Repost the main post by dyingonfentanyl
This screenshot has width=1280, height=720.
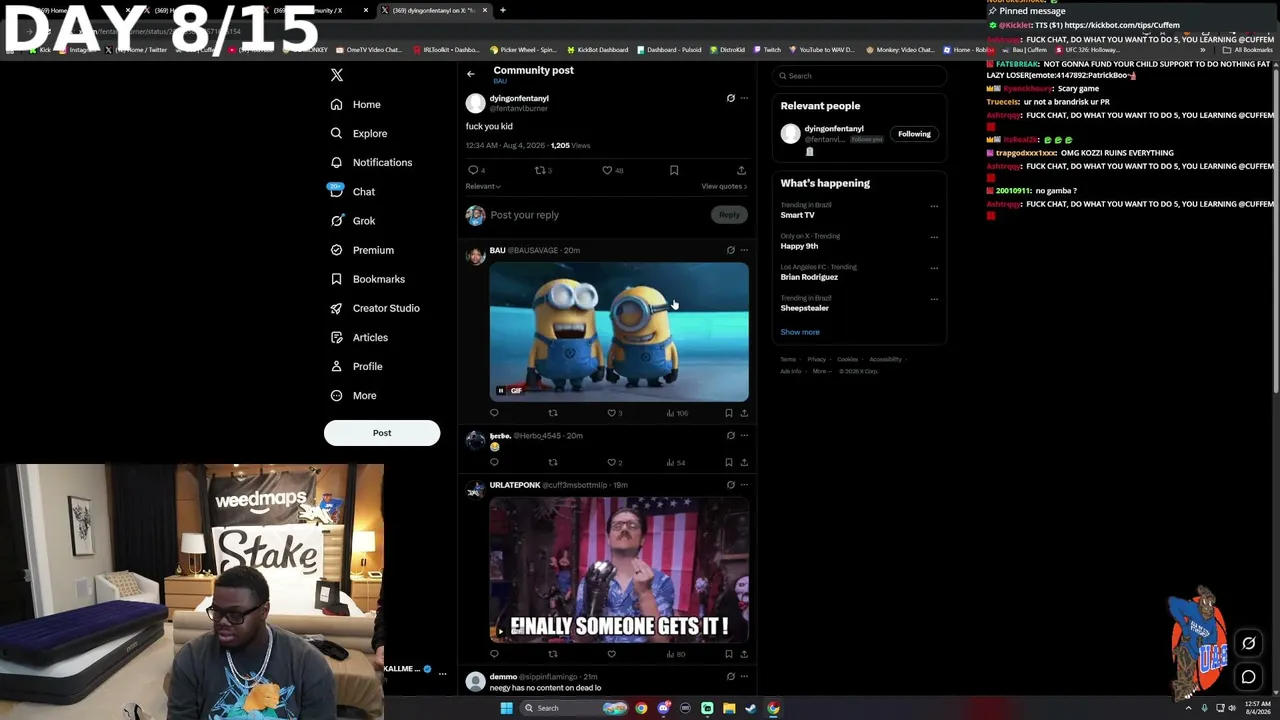[540, 170]
